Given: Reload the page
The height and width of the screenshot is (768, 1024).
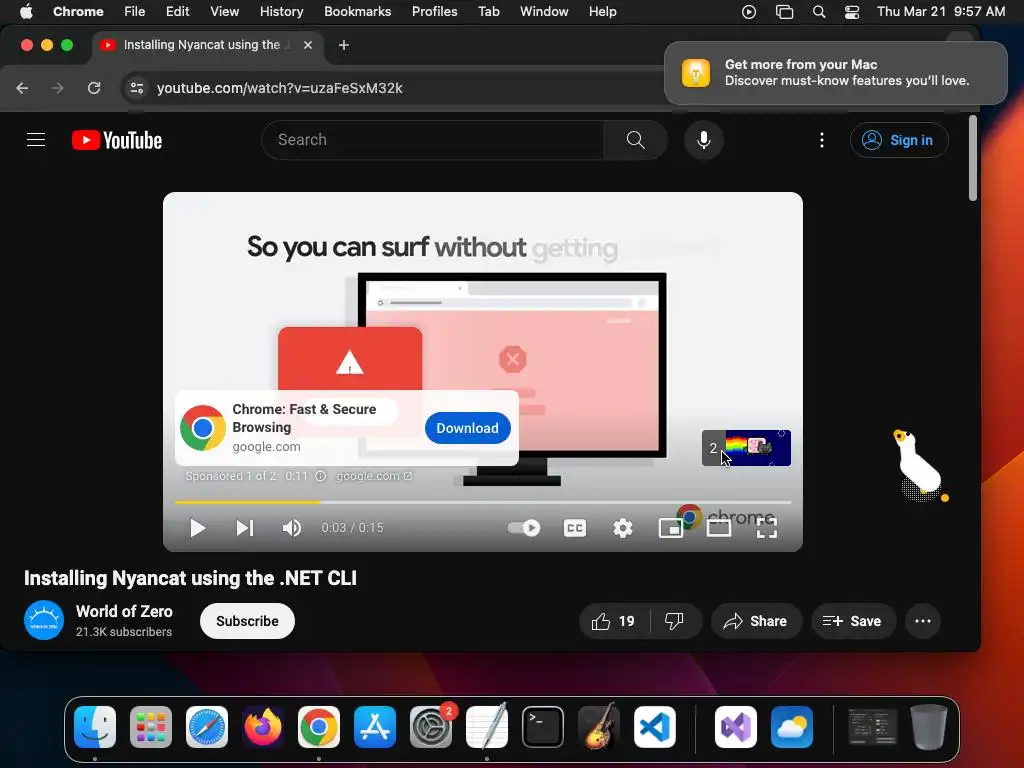Looking at the screenshot, I should [x=94, y=88].
